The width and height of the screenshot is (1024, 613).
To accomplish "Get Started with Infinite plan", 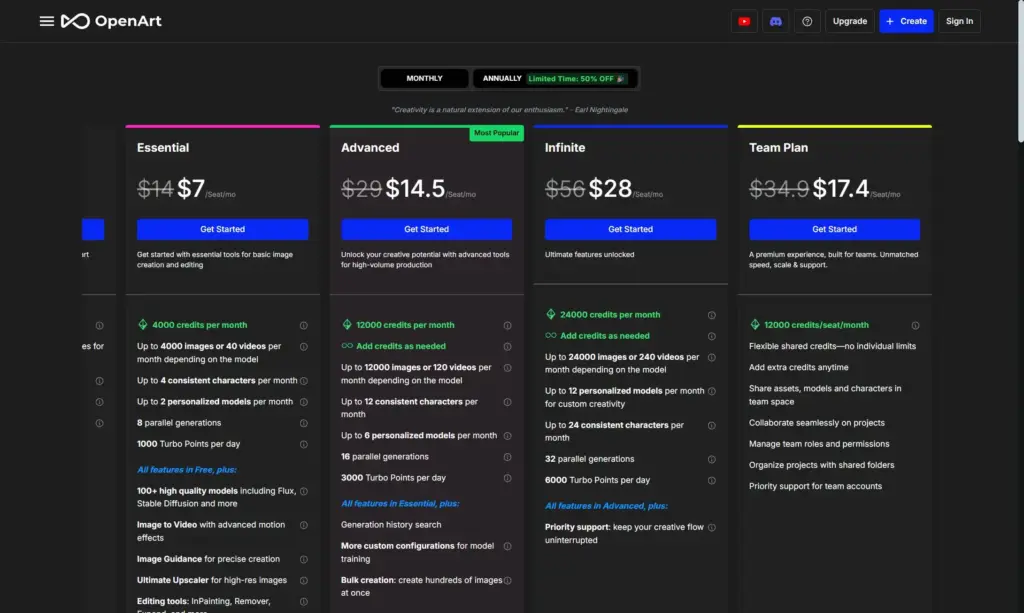I will click(630, 229).
